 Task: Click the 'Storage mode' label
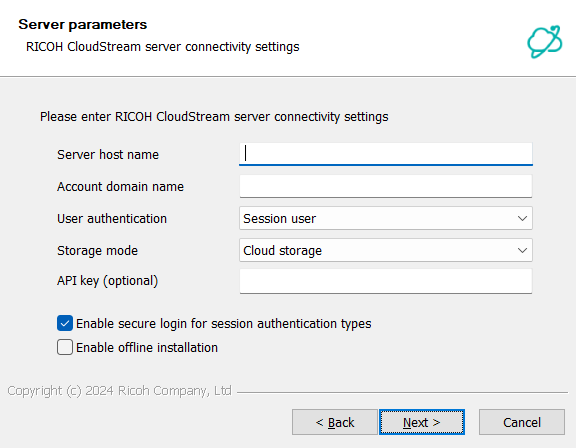(x=97, y=250)
